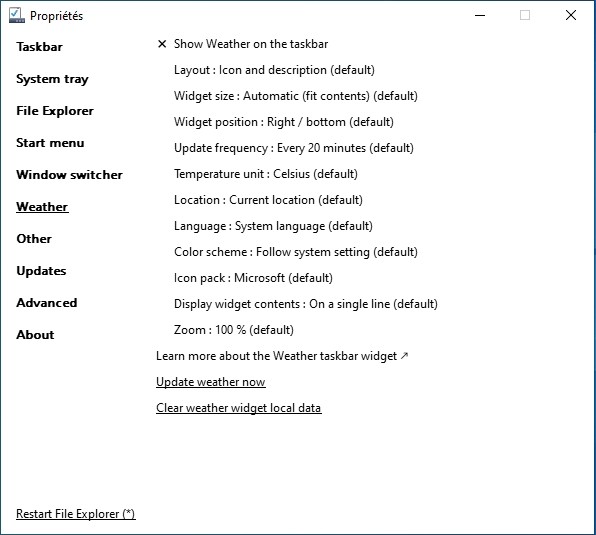596x535 pixels.
Task: Open the Taskbar settings section
Action: [40, 47]
